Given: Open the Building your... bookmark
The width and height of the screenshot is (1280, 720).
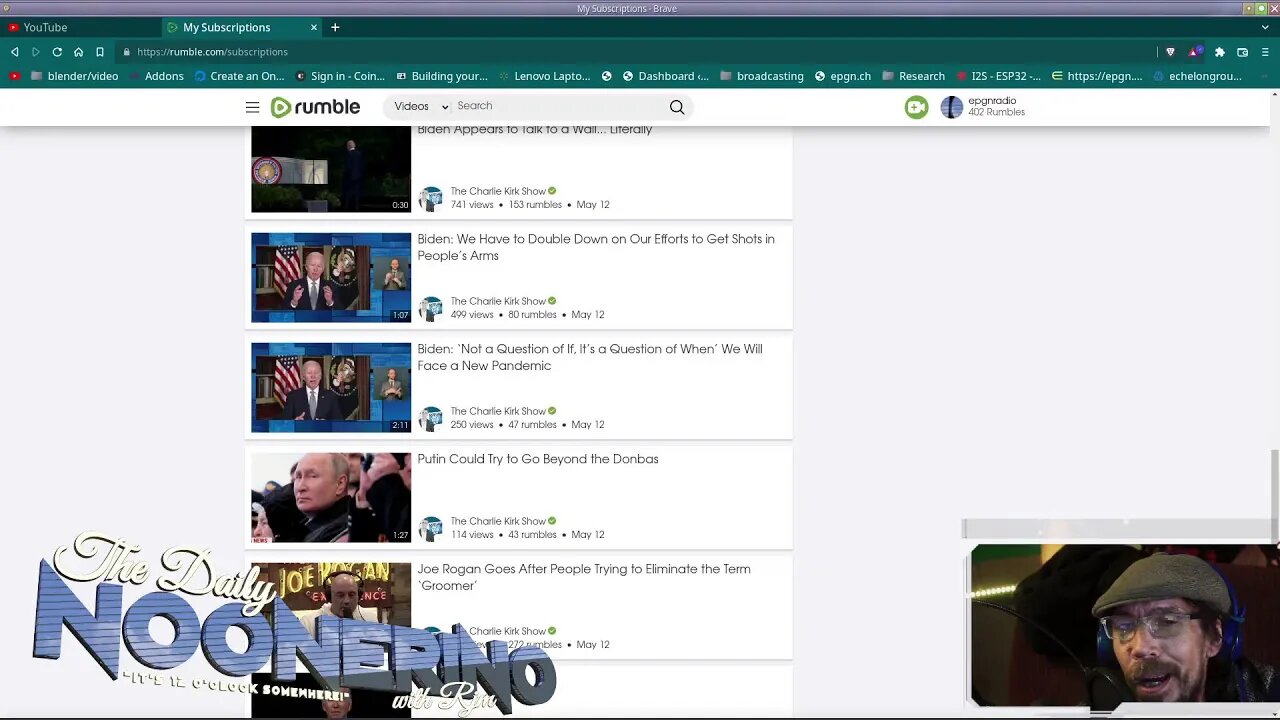Looking at the screenshot, I should (x=442, y=76).
